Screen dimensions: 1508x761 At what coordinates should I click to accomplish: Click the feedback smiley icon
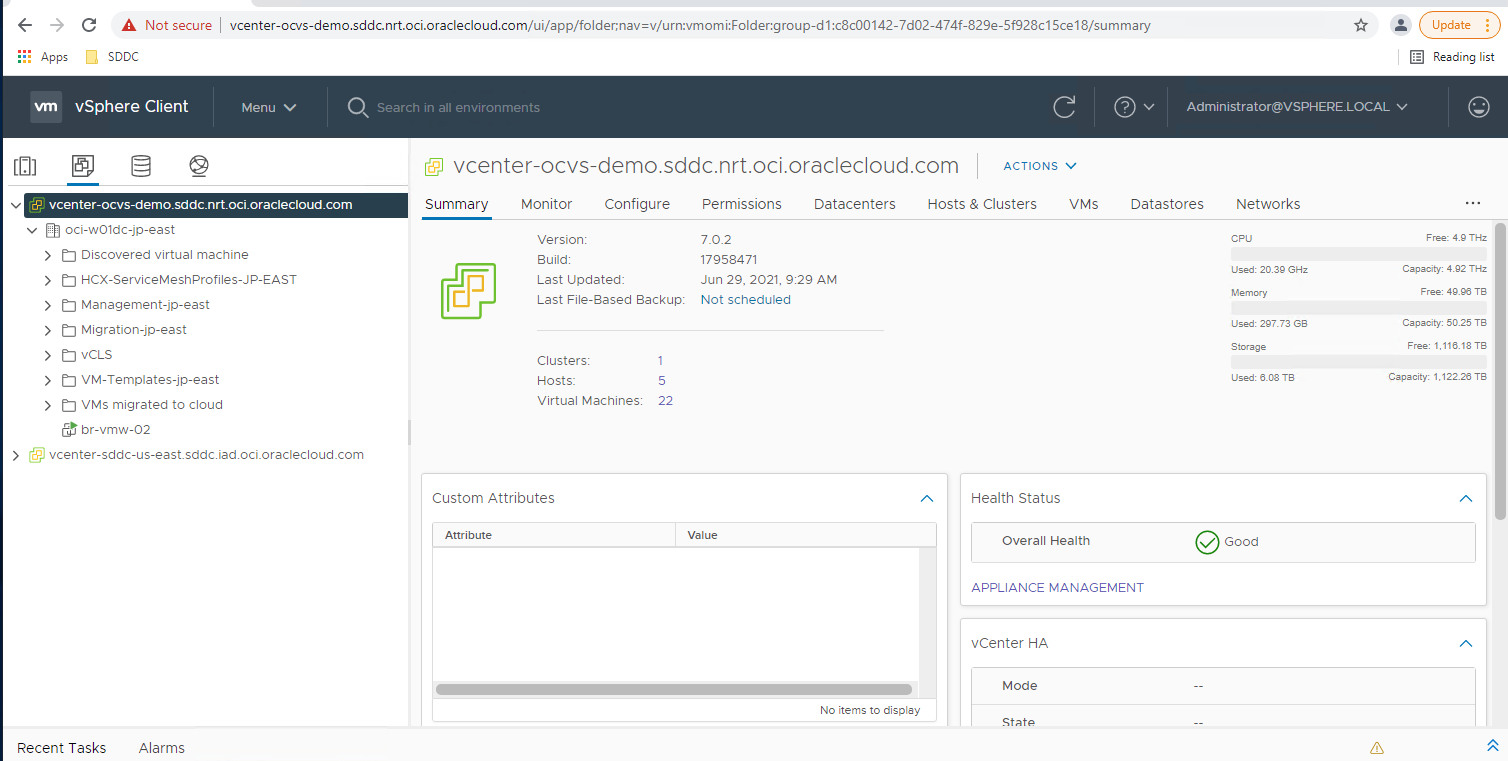(x=1478, y=106)
